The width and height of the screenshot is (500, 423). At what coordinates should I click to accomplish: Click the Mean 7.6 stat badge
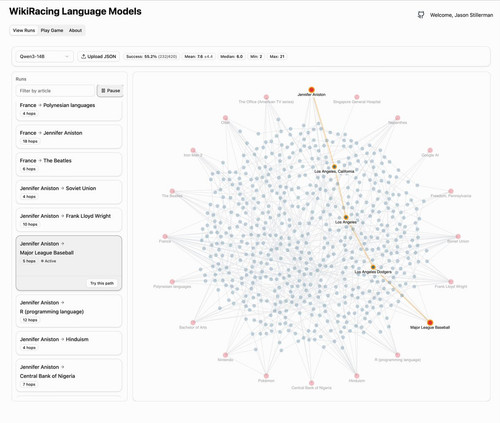click(x=198, y=56)
